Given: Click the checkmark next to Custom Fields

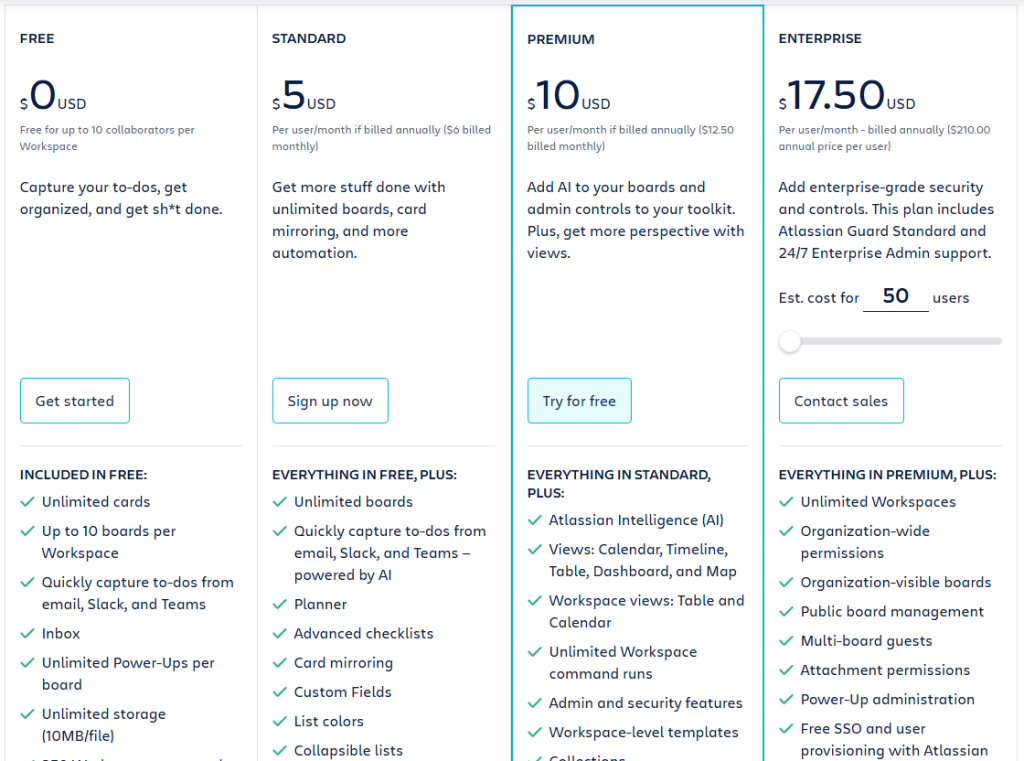Looking at the screenshot, I should (x=279, y=692).
